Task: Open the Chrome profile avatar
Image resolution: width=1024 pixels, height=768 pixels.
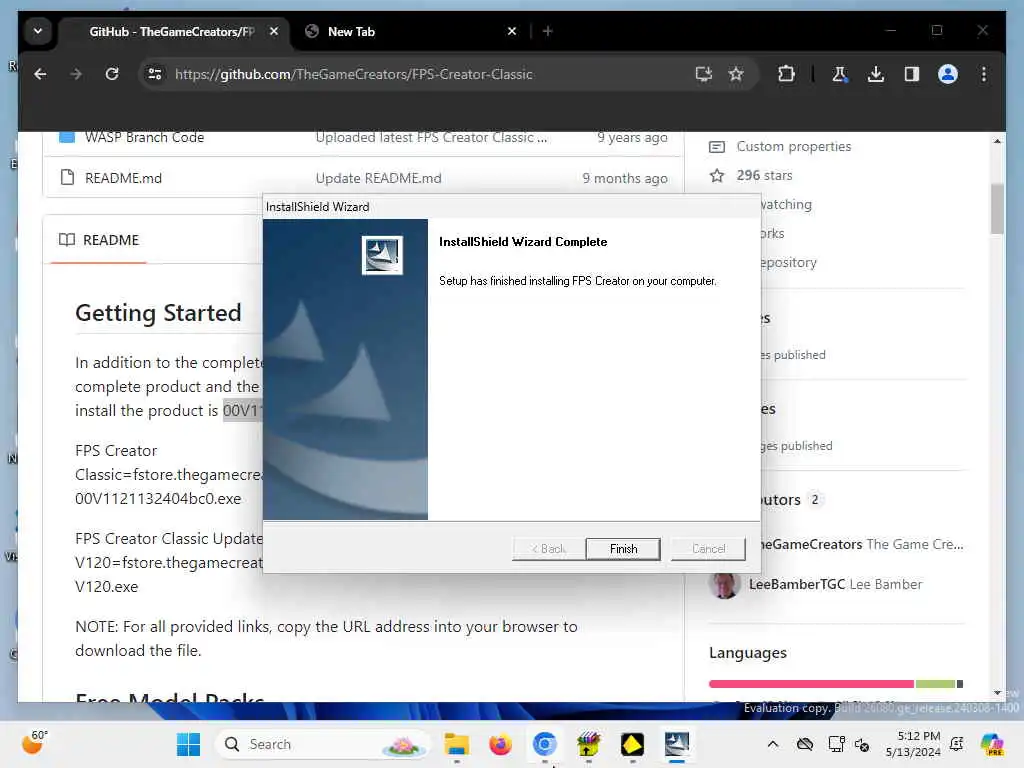Action: [948, 74]
